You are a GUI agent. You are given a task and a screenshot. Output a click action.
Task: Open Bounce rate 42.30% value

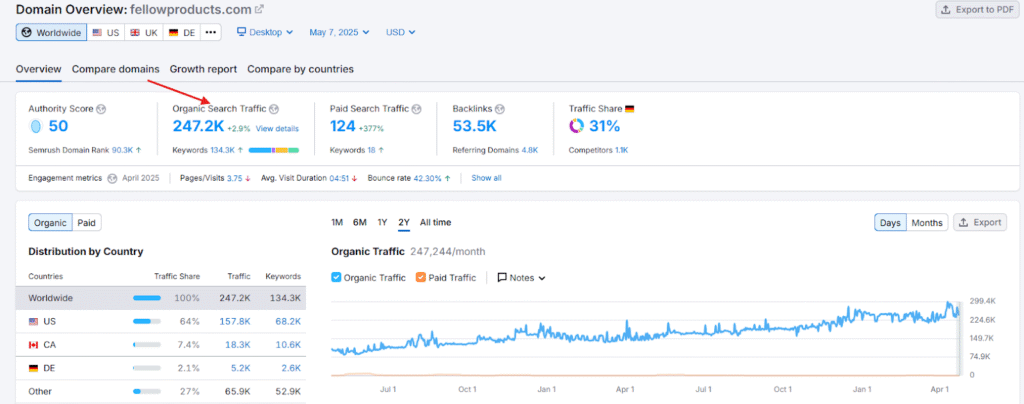click(427, 178)
